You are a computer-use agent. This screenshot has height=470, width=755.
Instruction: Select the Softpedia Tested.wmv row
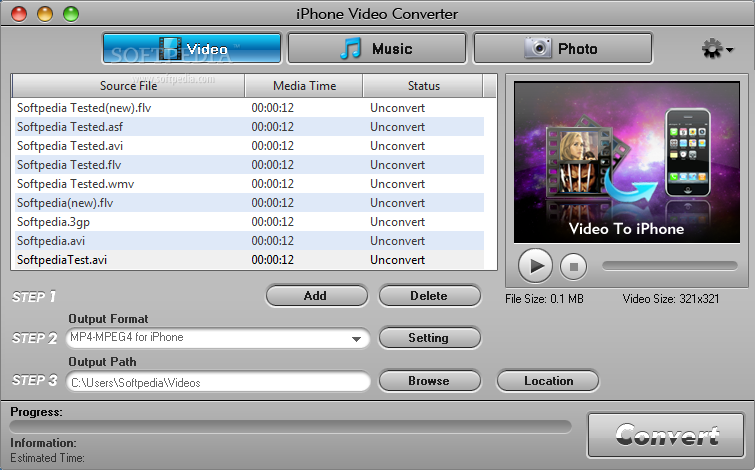248,183
